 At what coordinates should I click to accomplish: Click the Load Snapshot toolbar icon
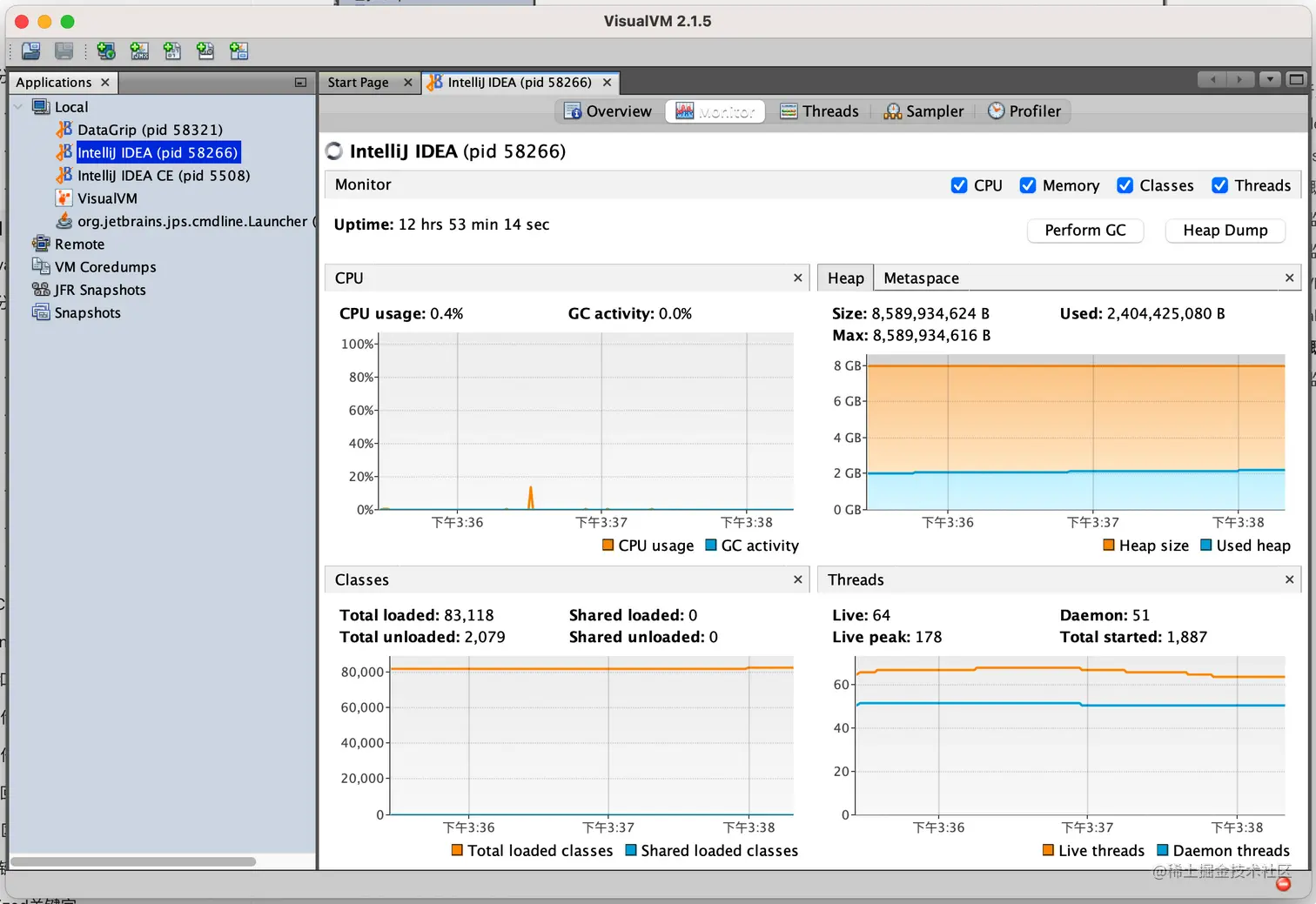click(31, 51)
